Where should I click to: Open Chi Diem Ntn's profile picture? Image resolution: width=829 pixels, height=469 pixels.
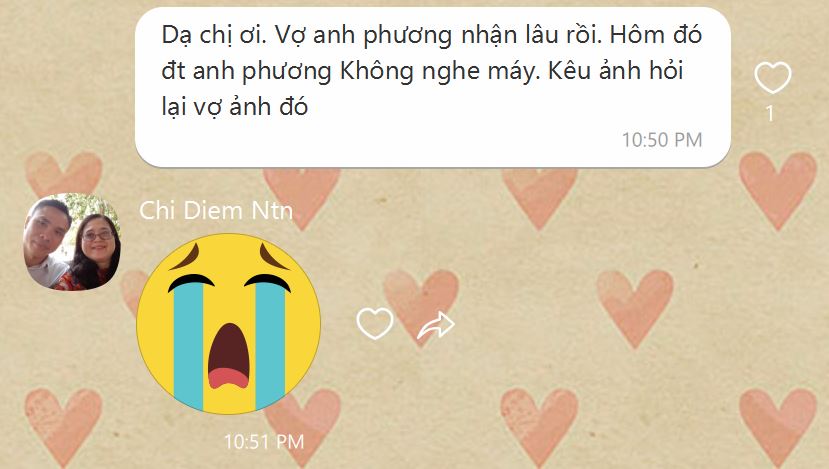tap(72, 242)
